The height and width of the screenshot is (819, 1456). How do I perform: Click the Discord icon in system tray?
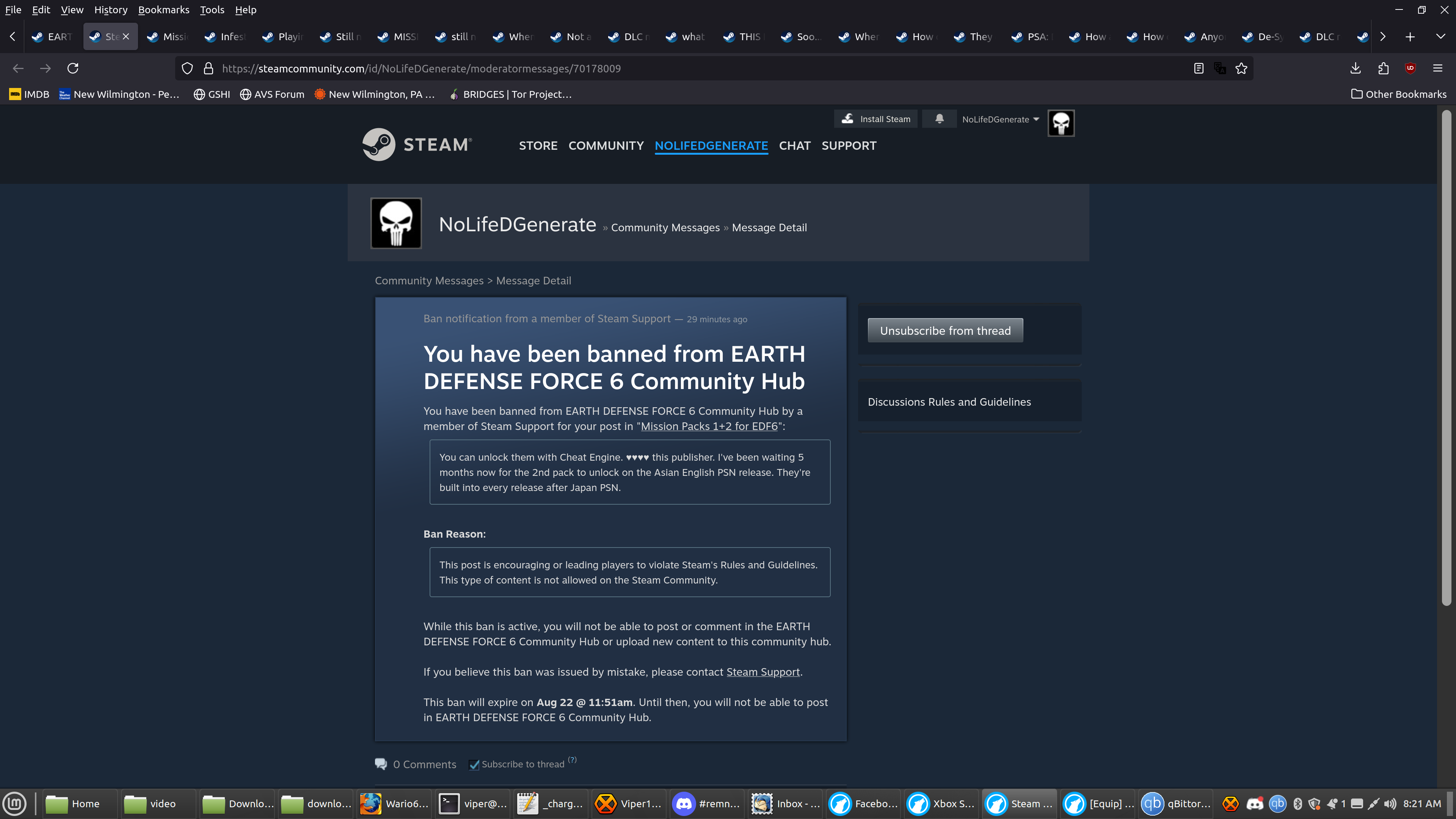[x=1255, y=804]
